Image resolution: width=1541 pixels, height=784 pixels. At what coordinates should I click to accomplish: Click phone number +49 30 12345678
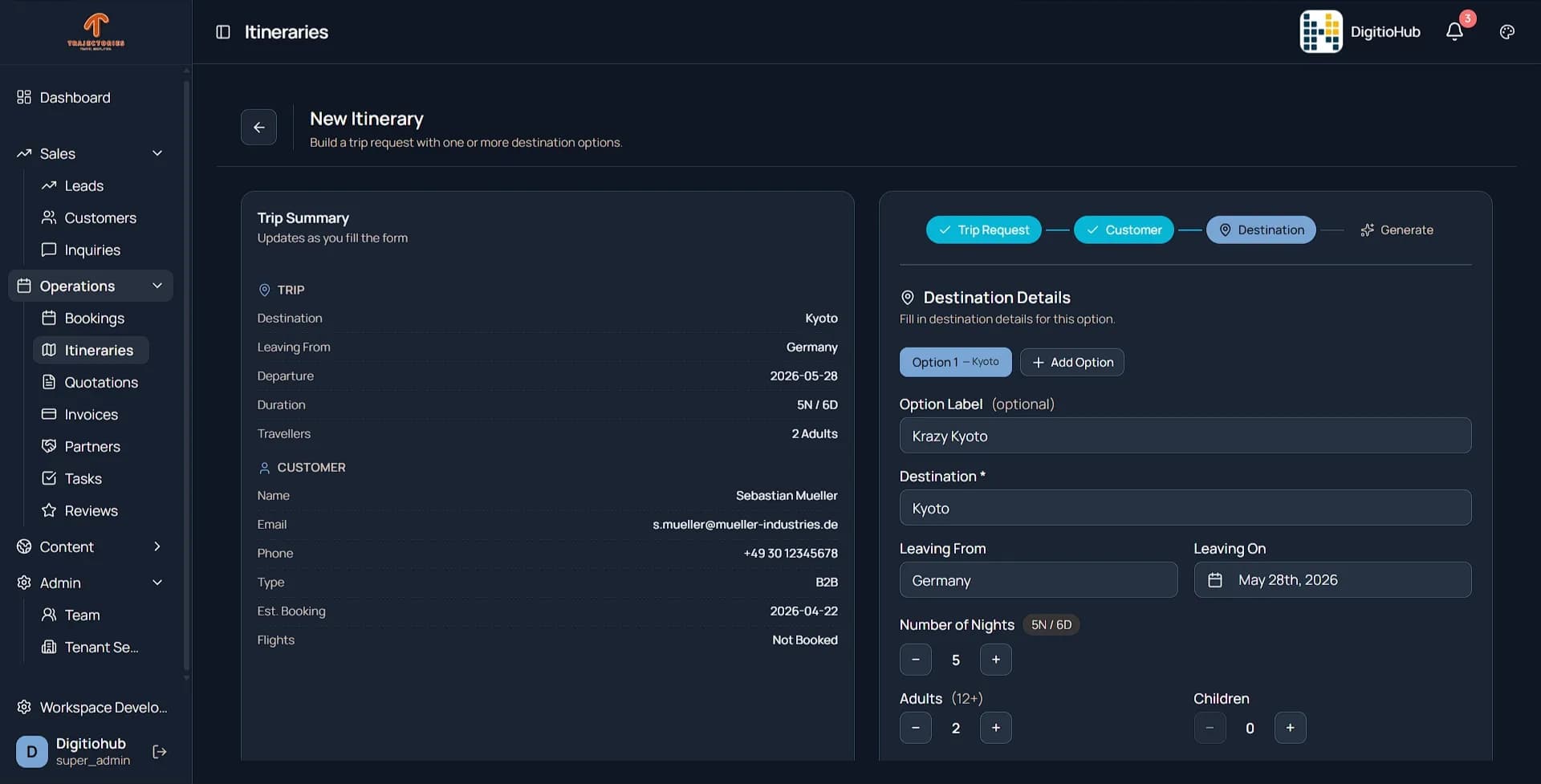[791, 553]
